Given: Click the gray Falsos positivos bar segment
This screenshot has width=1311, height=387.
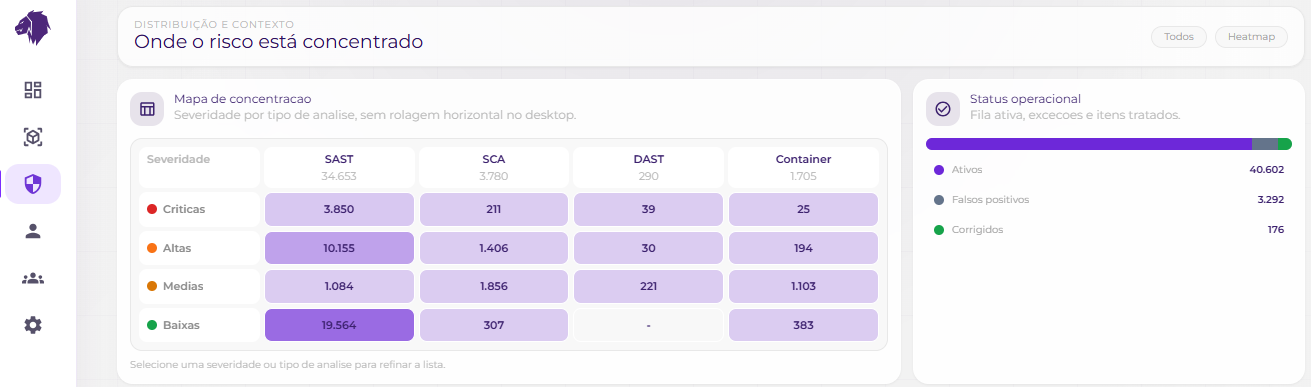Looking at the screenshot, I should pos(1264,144).
